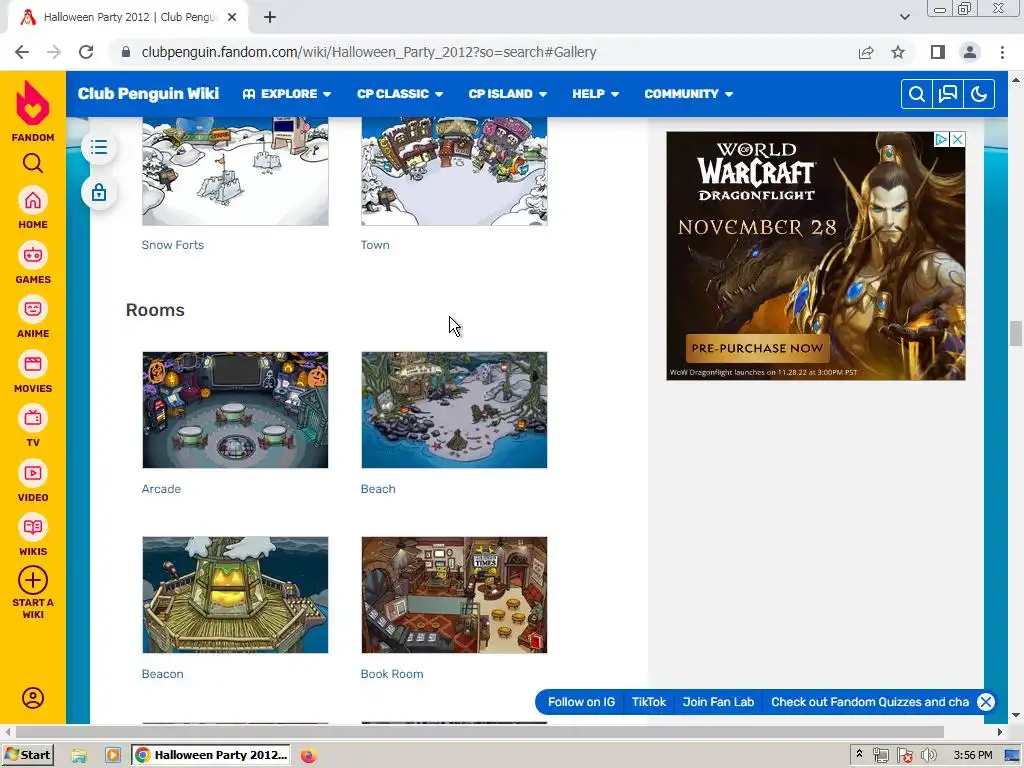Expand the Community dropdown menu
The width and height of the screenshot is (1024, 768).
(x=688, y=94)
